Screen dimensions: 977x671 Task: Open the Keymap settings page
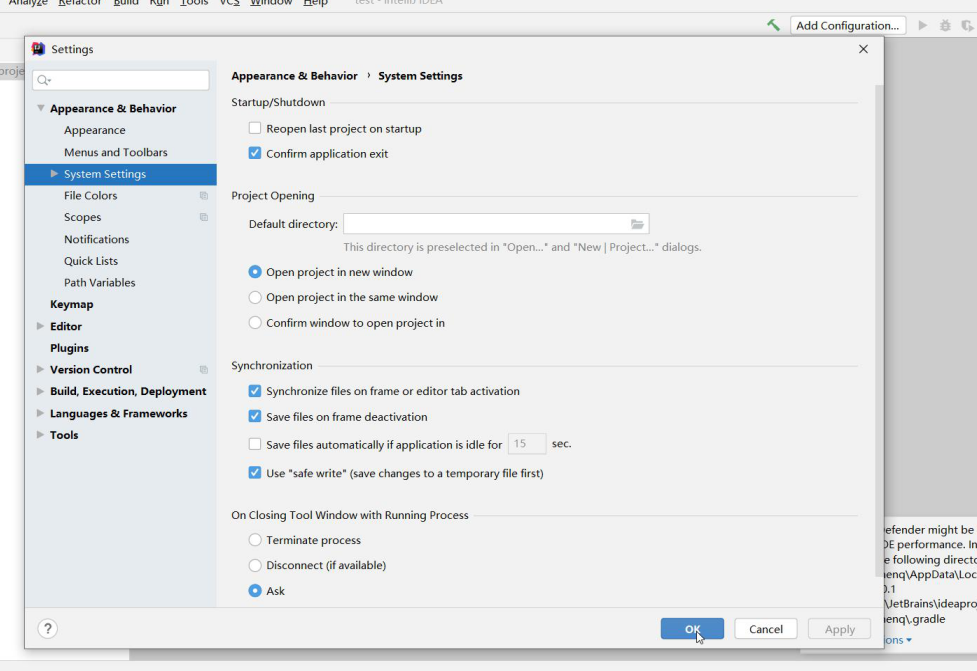pyautogui.click(x=71, y=304)
